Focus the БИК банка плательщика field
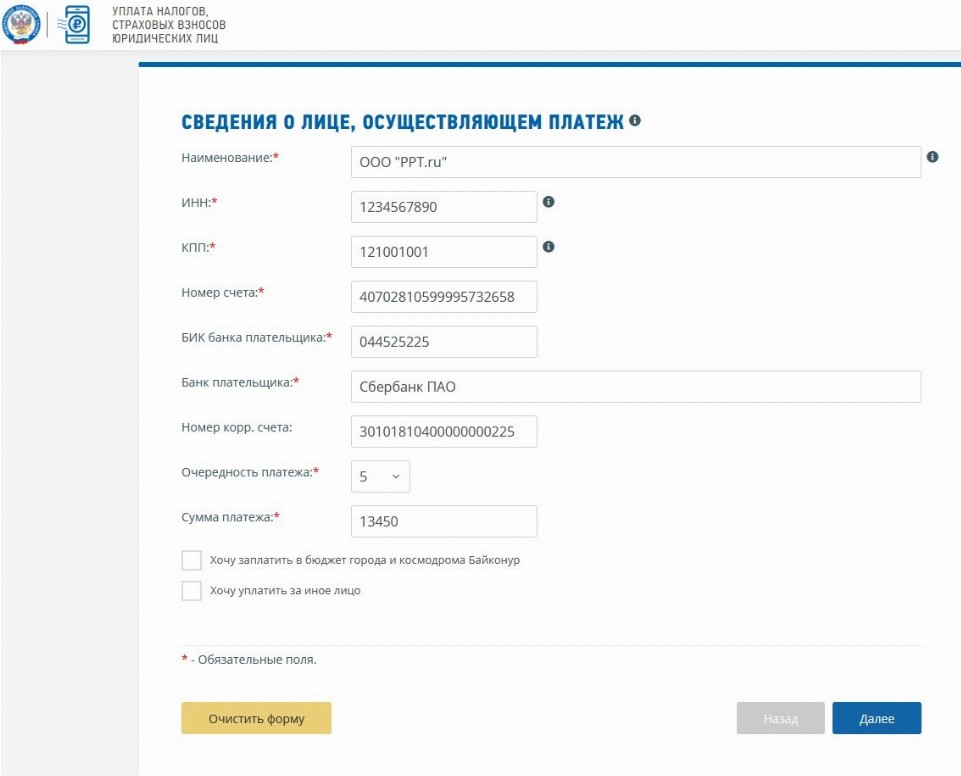This screenshot has height=776, width=961. pos(444,342)
